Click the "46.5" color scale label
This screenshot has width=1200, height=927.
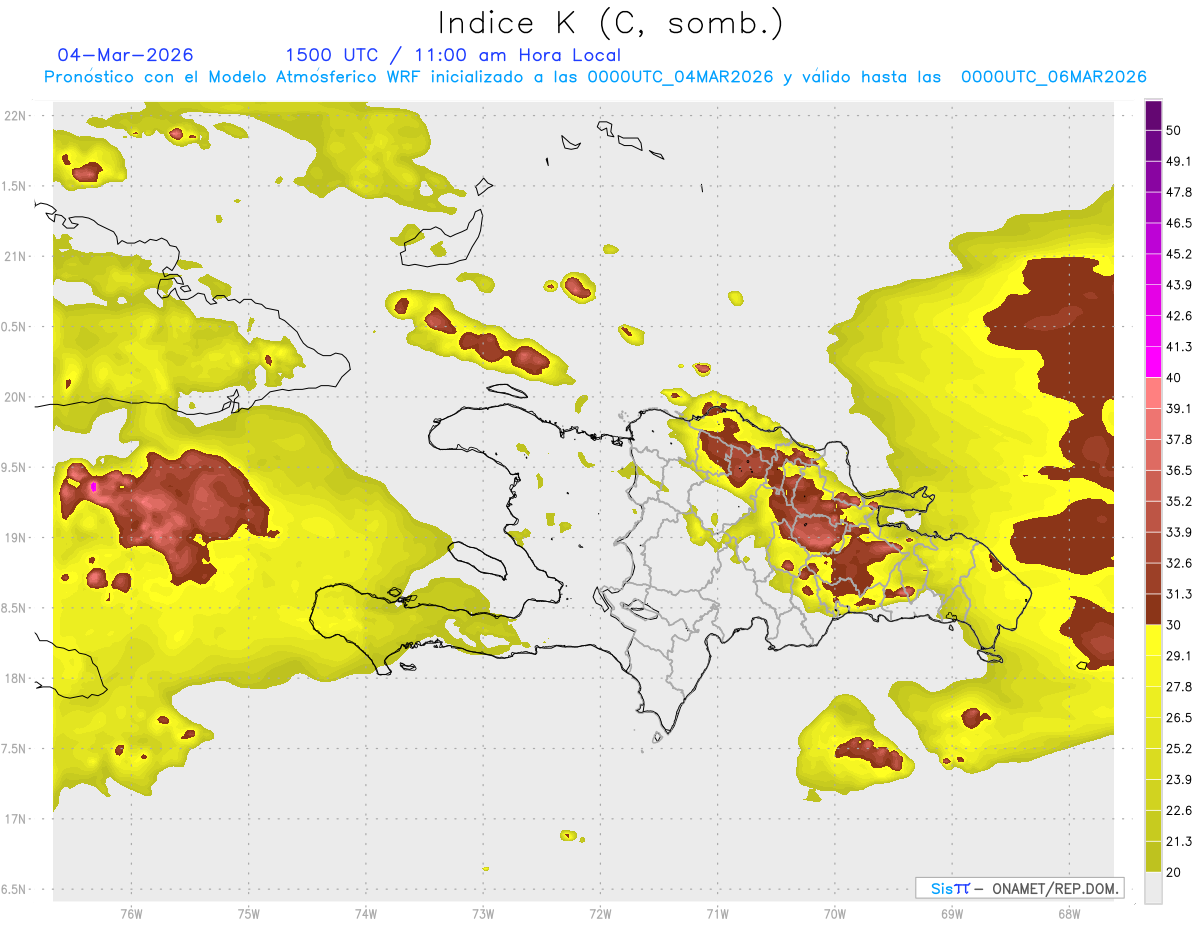tap(1179, 223)
